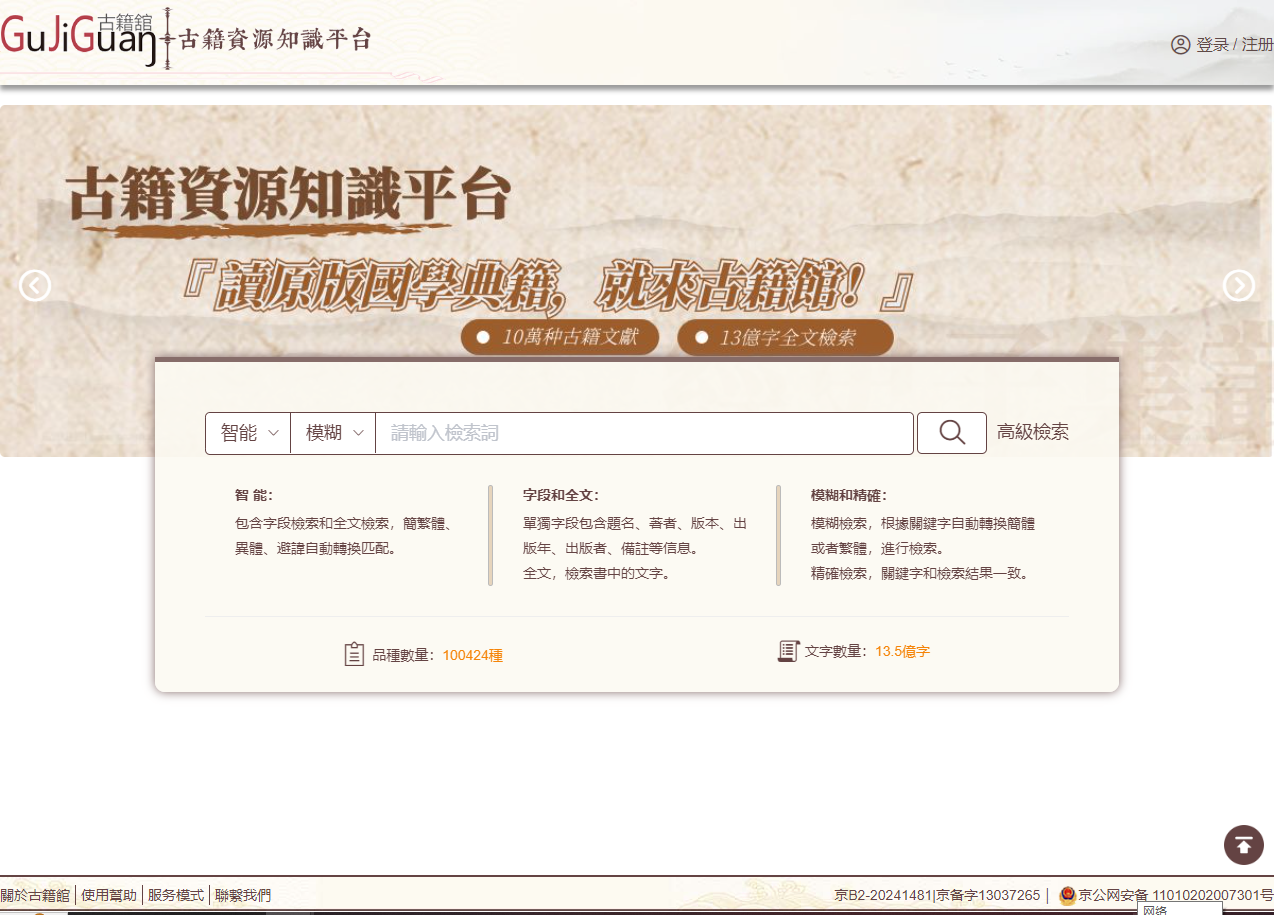This screenshot has width=1274, height=915.
Task: Click the 10萬种古籍文獻 banner pill
Action: point(560,338)
